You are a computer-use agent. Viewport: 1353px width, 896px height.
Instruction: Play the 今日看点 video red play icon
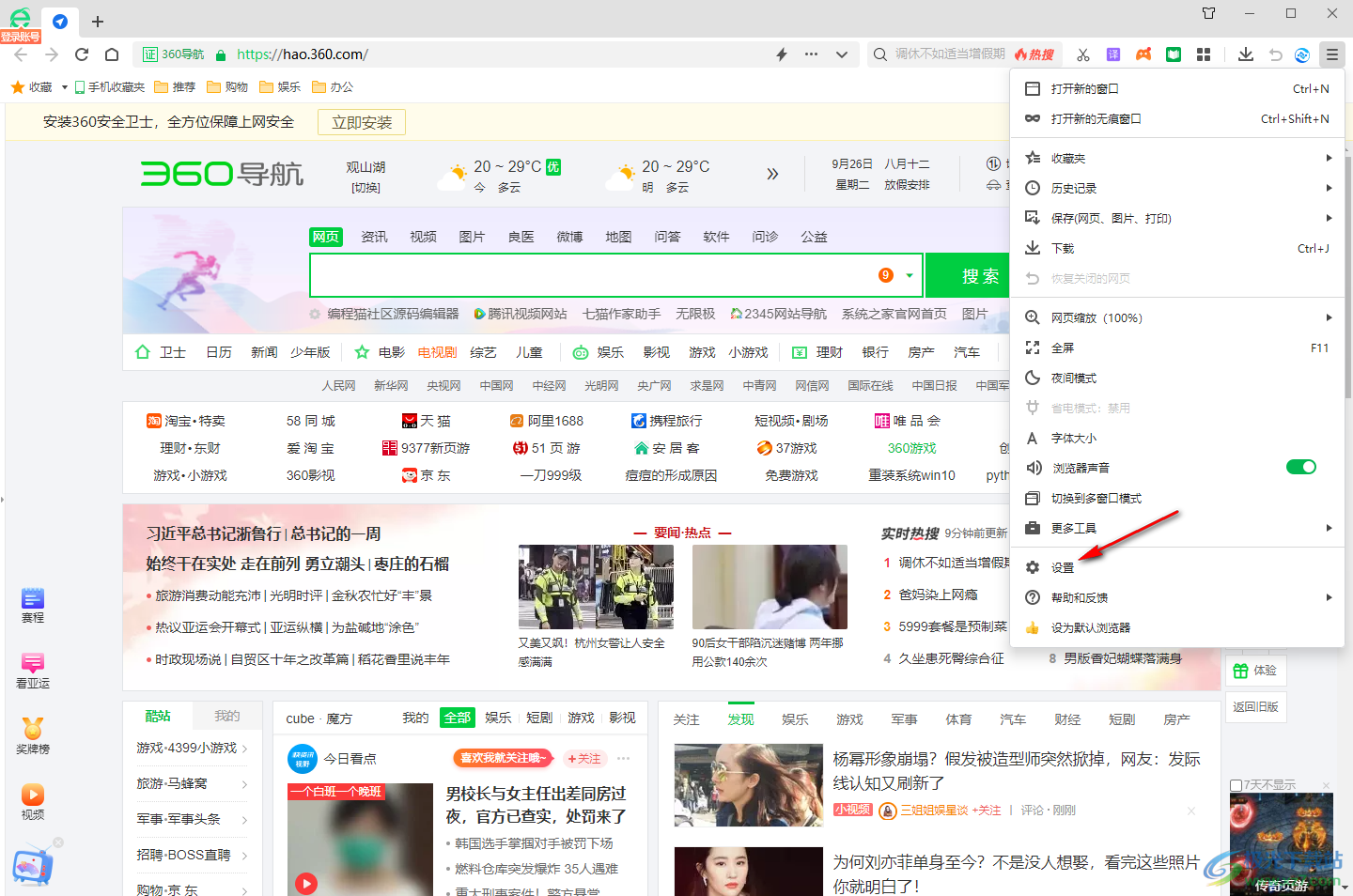pyautogui.click(x=306, y=883)
